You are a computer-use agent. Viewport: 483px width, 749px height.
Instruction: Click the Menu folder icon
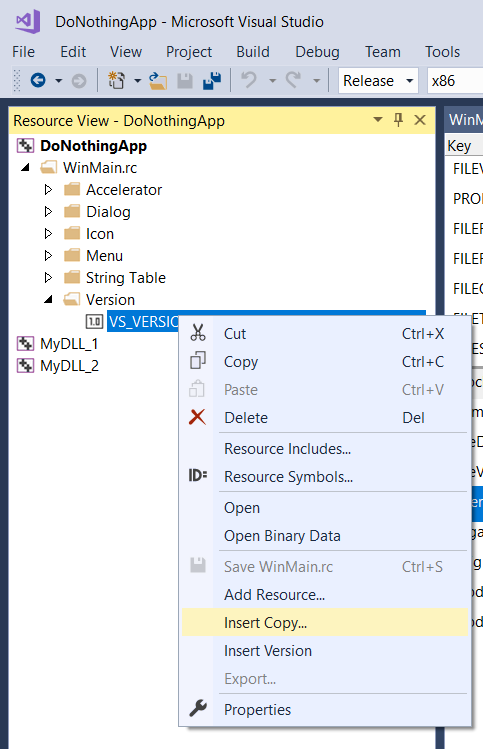pos(72,255)
